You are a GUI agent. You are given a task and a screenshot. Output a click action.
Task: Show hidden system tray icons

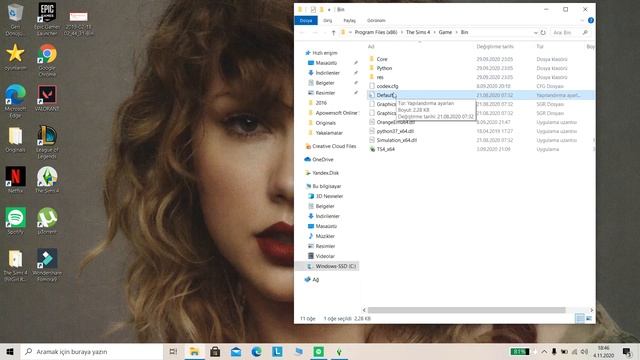coord(544,351)
